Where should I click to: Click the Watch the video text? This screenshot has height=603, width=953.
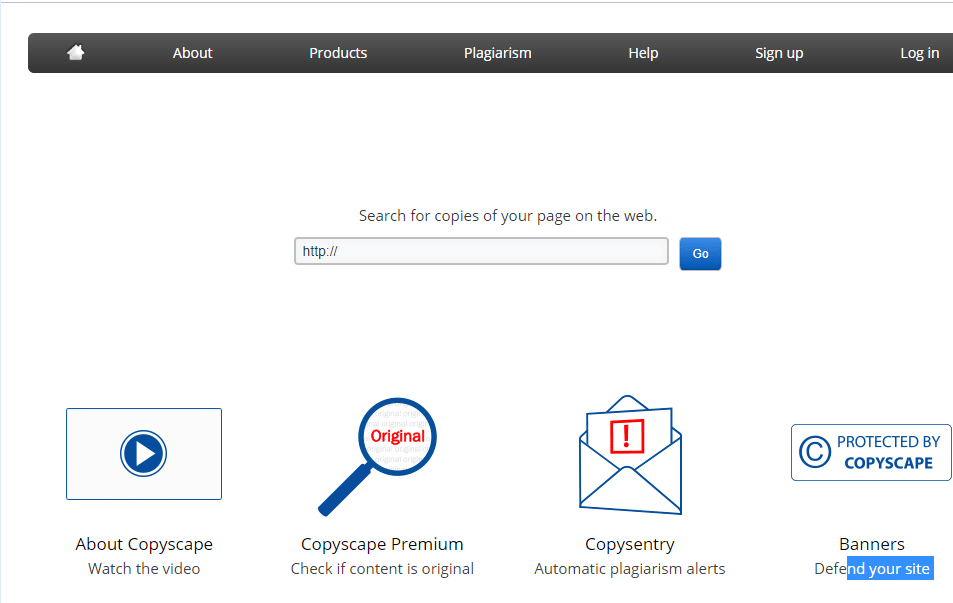point(144,569)
